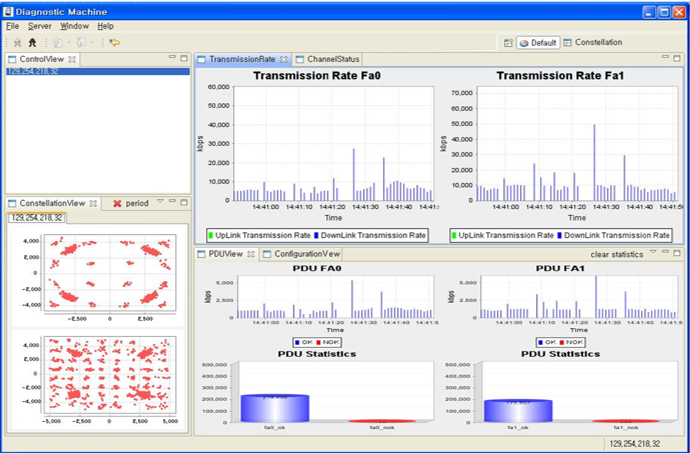
Task: Open the PDUView panel's view menu arrow
Action: (652, 253)
